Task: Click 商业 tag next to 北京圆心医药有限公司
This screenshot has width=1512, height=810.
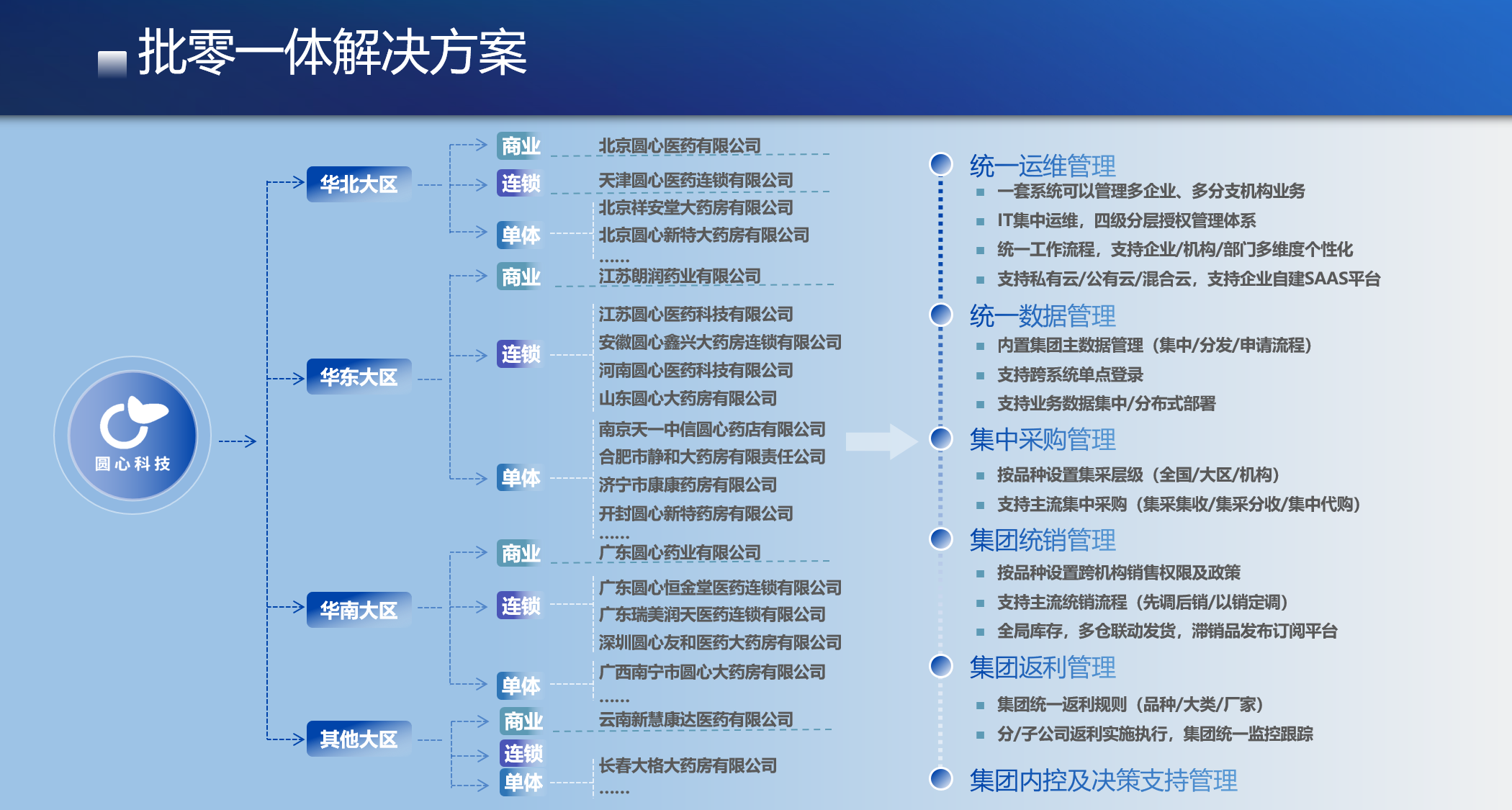Action: pos(520,146)
